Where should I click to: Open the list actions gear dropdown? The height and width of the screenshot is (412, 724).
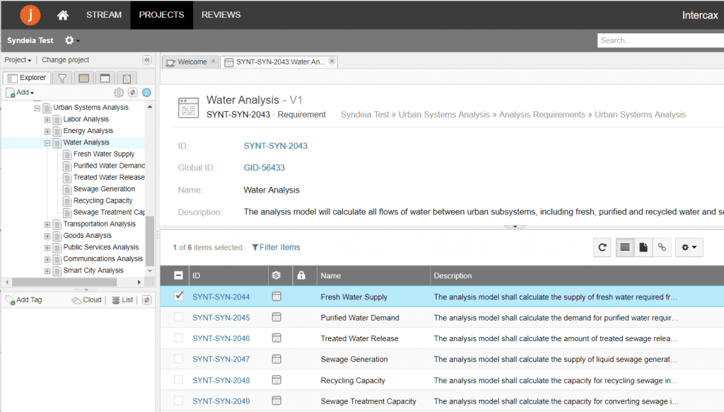coord(689,248)
